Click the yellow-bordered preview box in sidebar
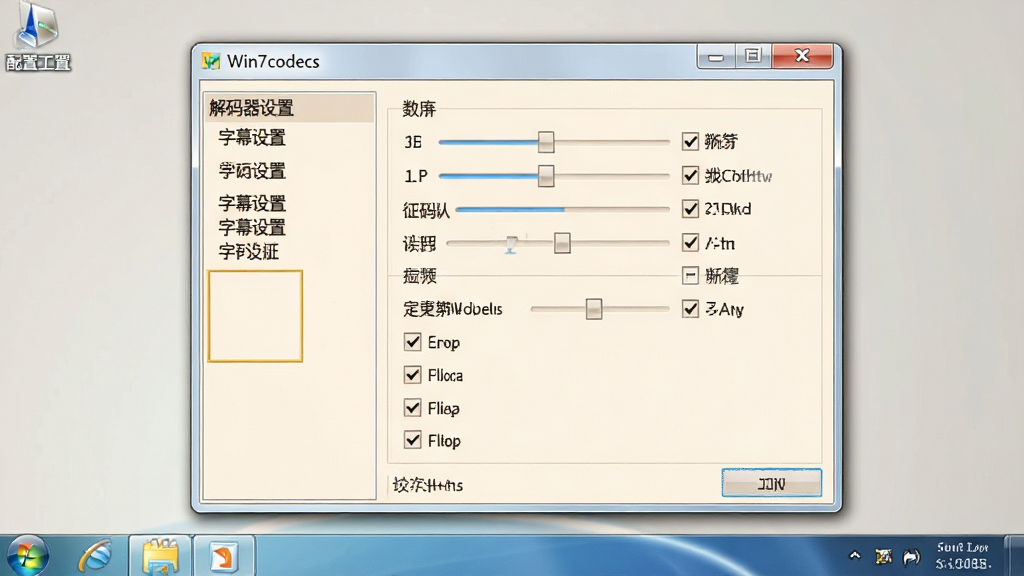This screenshot has width=1024, height=576. [255, 316]
